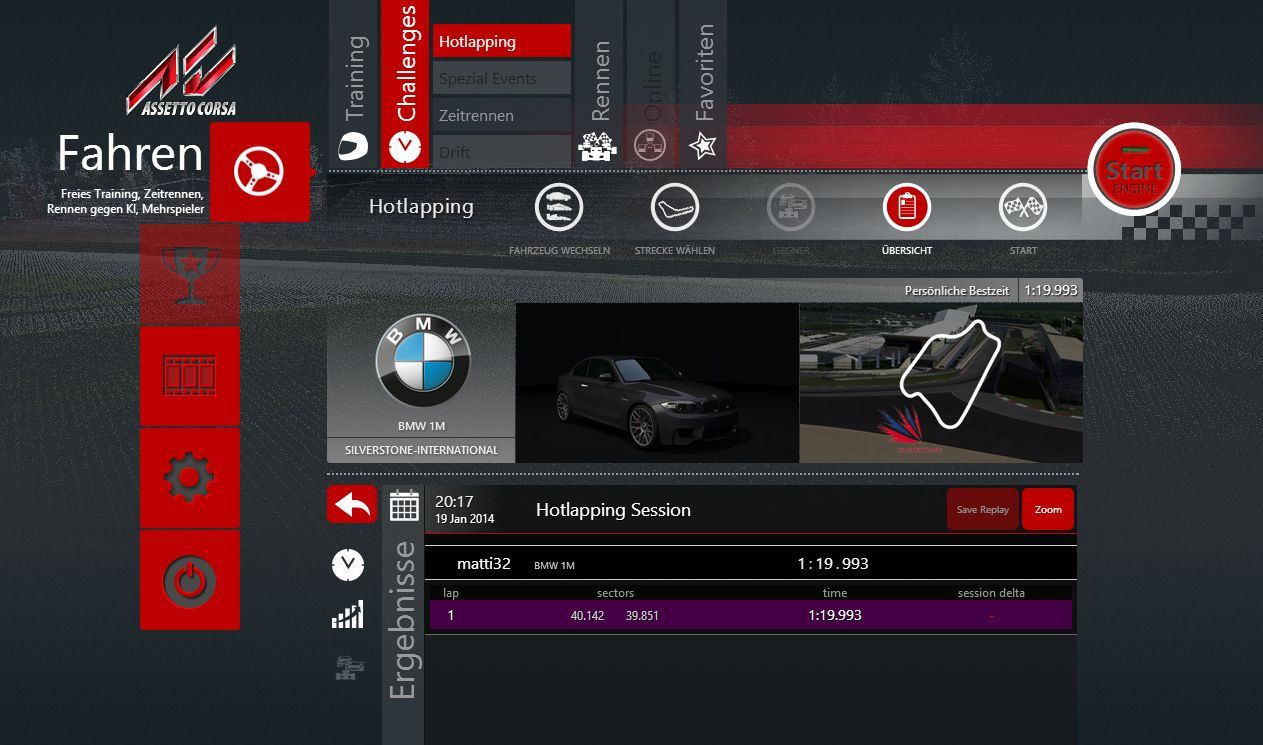Click the 19 Jan 2014 session date
The image size is (1263, 745).
coord(464,519)
